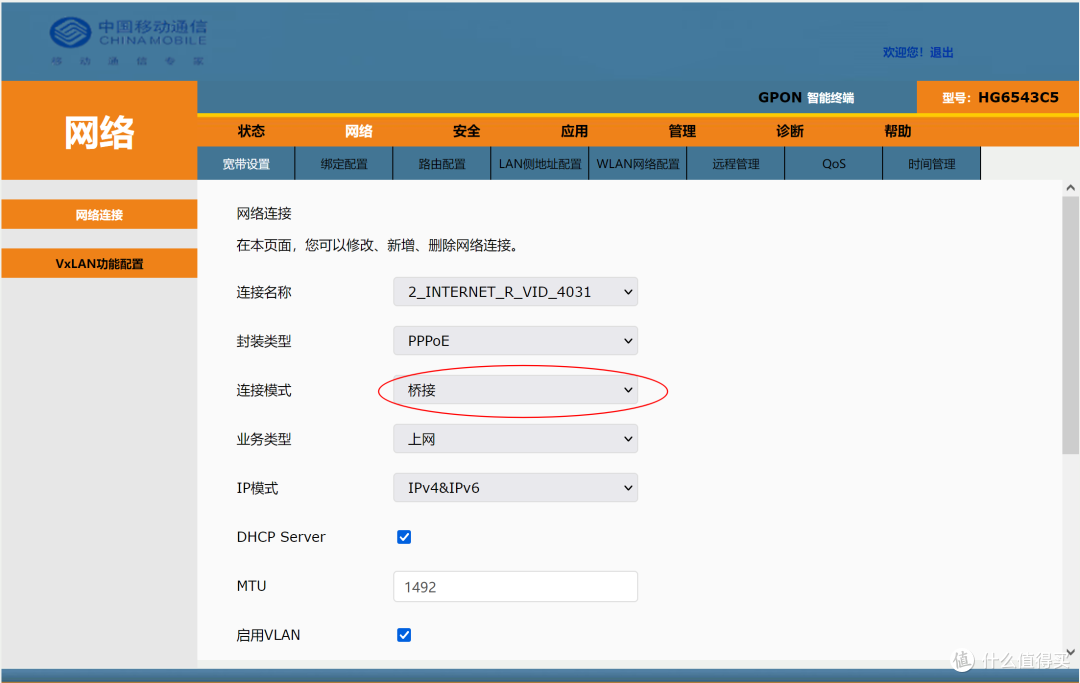Switch to the 诊断 tab
Viewport: 1080px width, 683px height.
click(x=789, y=130)
